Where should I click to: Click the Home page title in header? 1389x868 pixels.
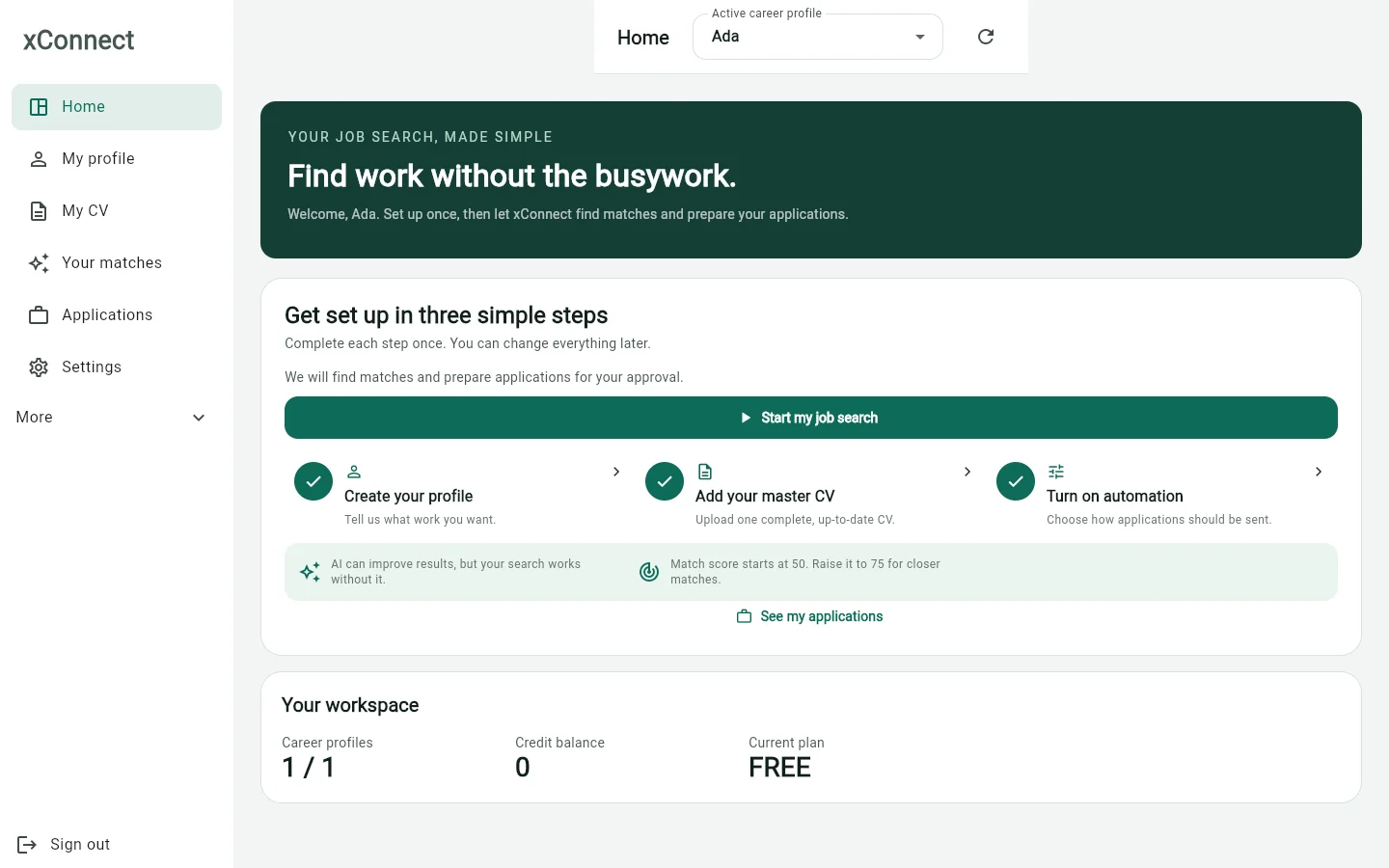click(643, 38)
